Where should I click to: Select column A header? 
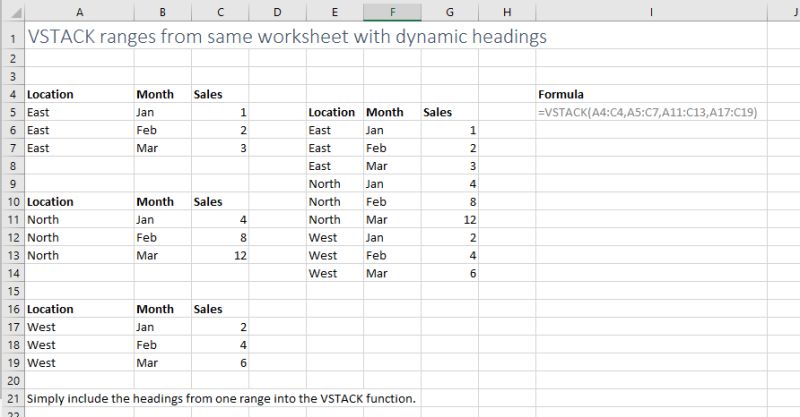coord(80,12)
